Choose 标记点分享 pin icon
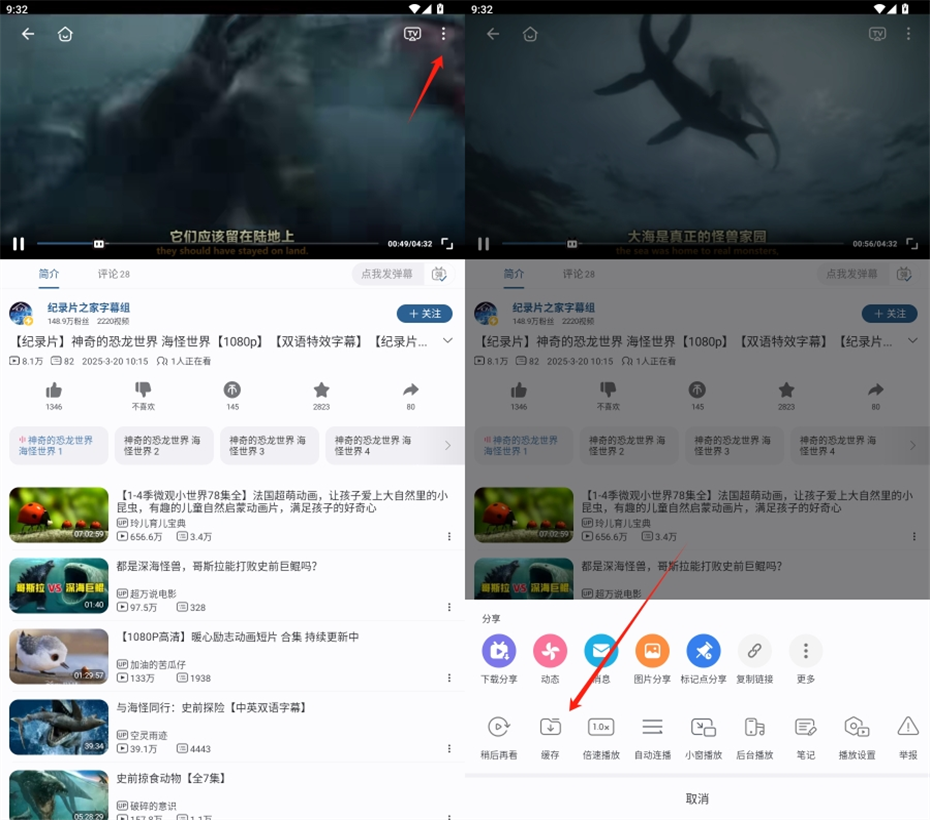This screenshot has width=930, height=820. 703,650
